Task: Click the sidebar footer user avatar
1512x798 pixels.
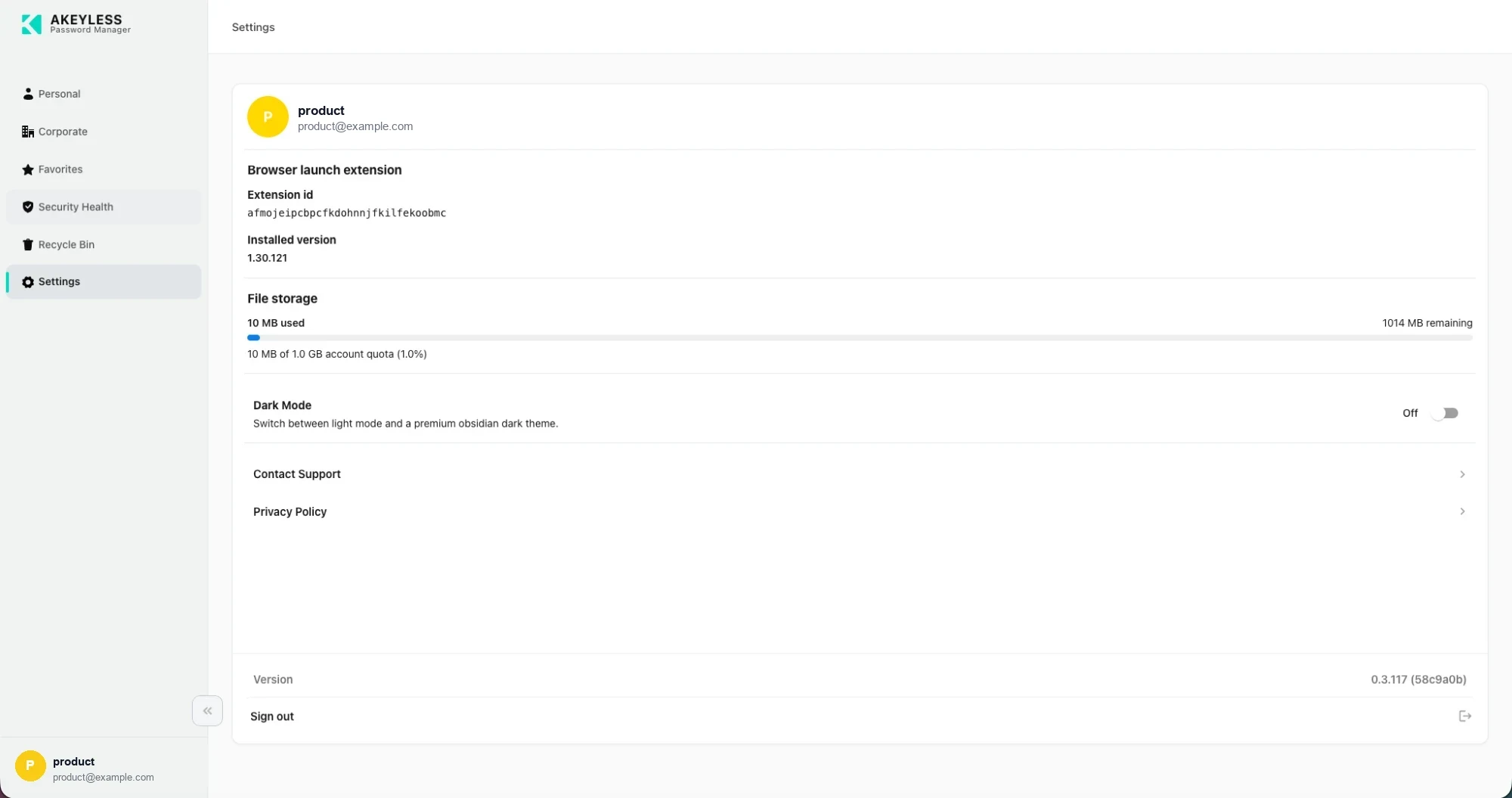Action: tap(30, 766)
